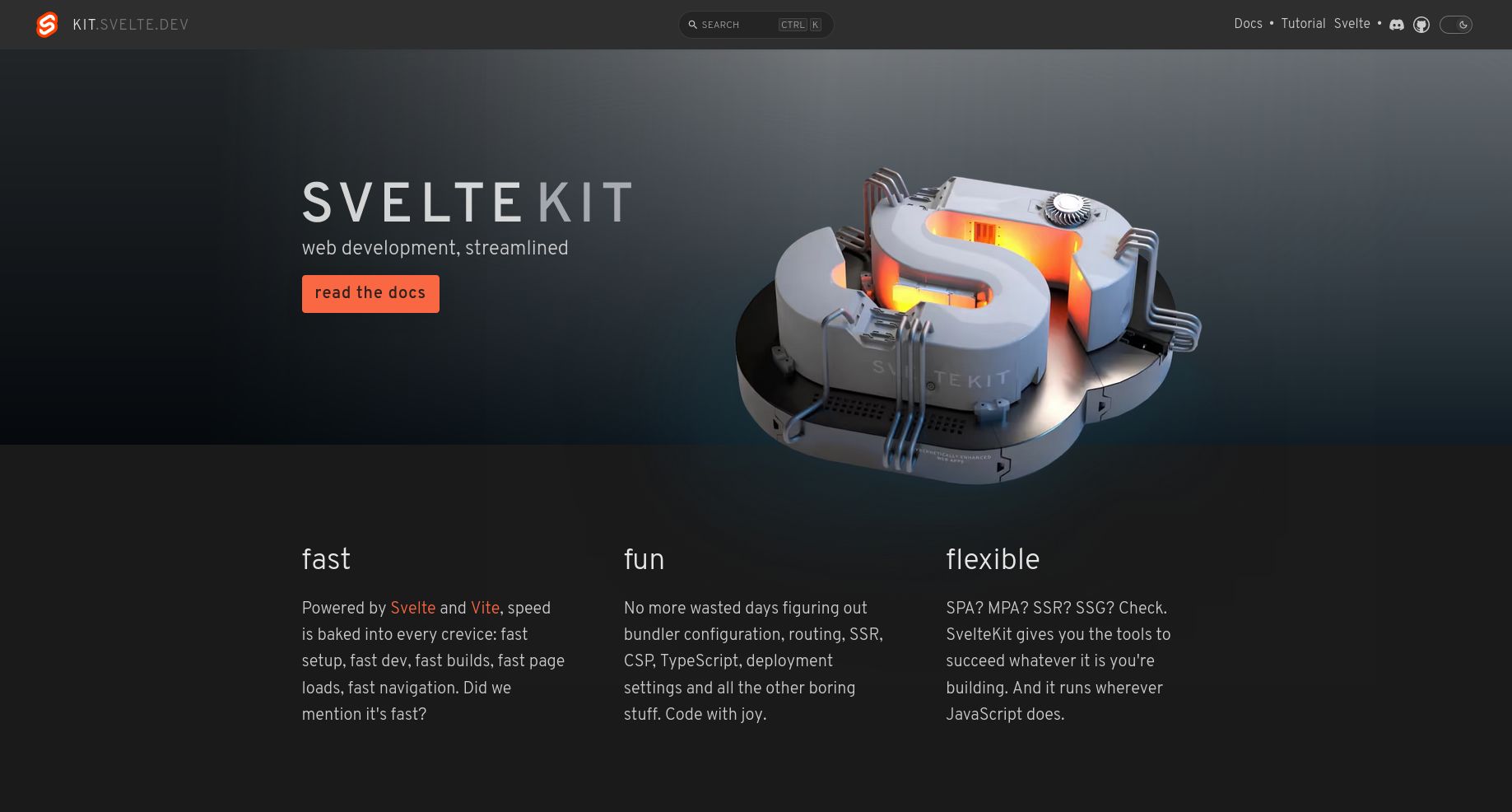1512x812 pixels.
Task: Click the CTRL shortcut key badge
Action: coord(793,25)
